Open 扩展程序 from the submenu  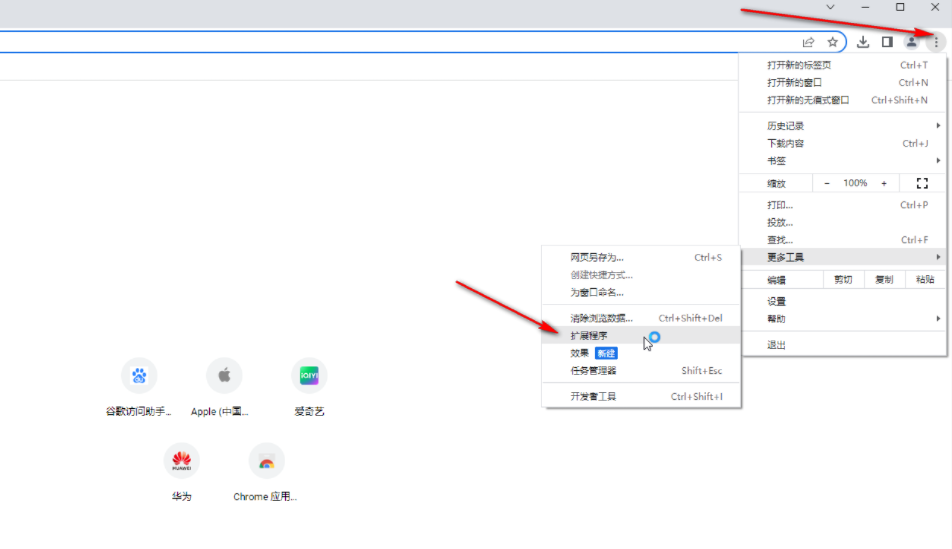[641, 335]
